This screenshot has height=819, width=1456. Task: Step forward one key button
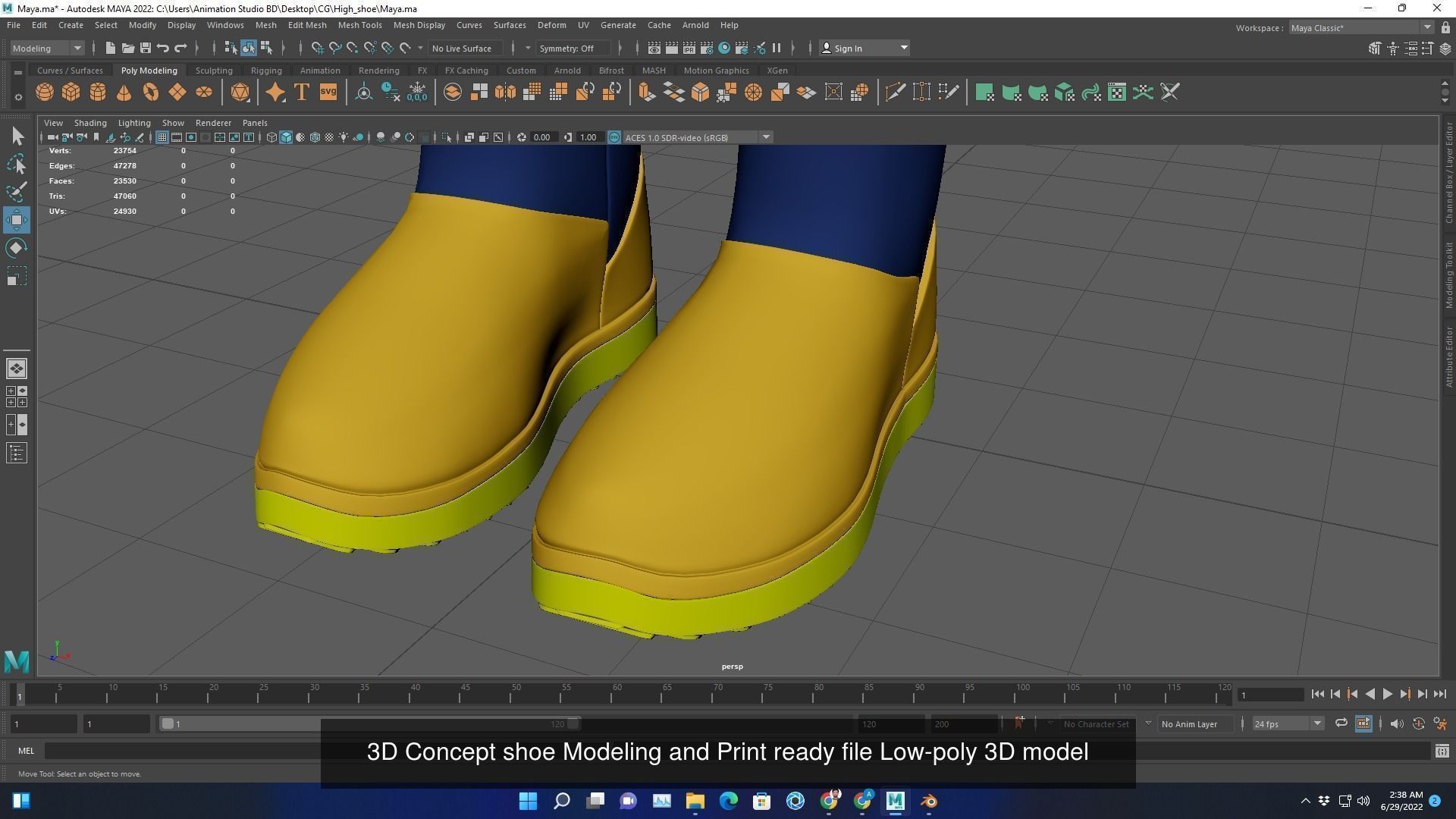[x=1404, y=694]
